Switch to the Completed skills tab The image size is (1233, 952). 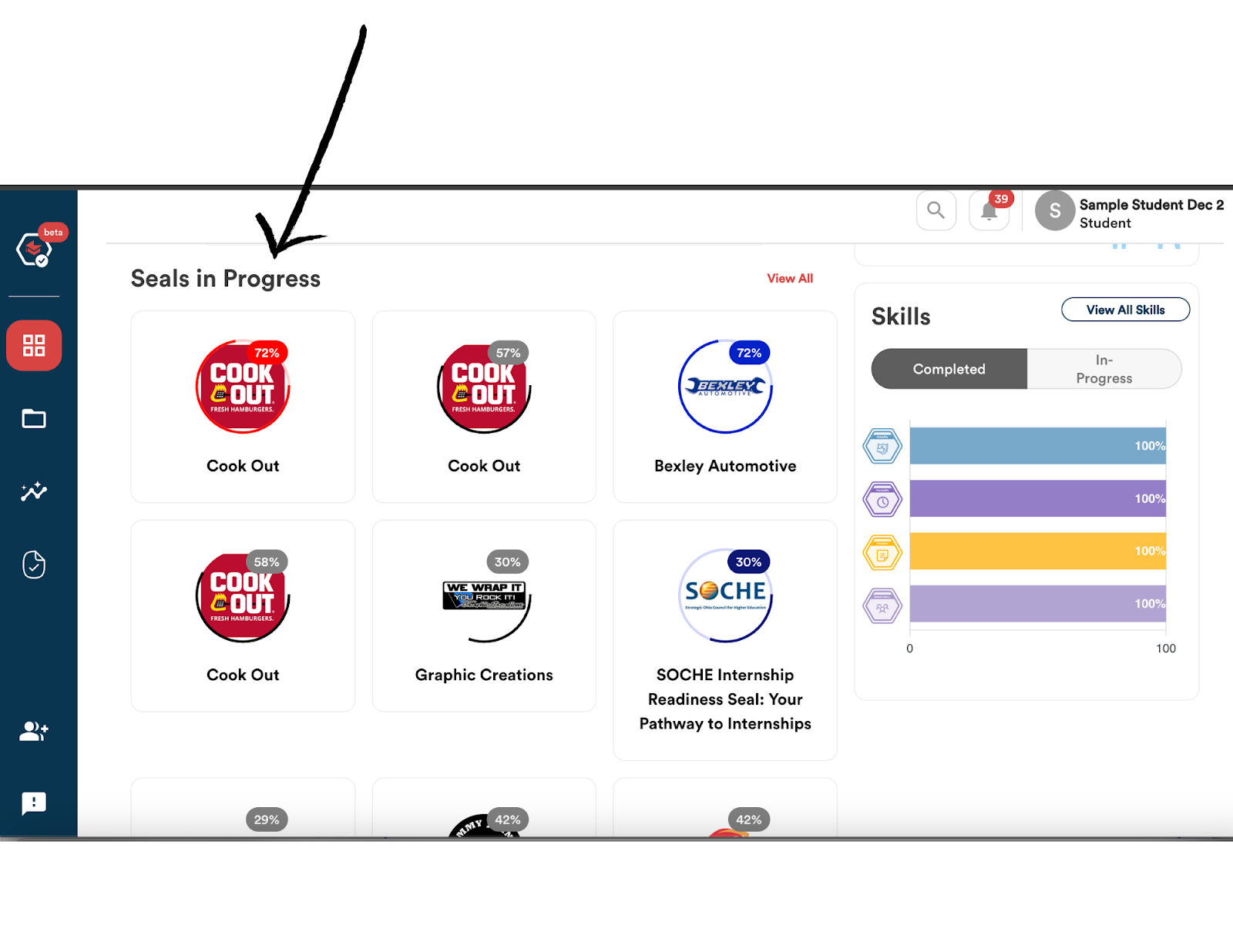click(x=949, y=369)
